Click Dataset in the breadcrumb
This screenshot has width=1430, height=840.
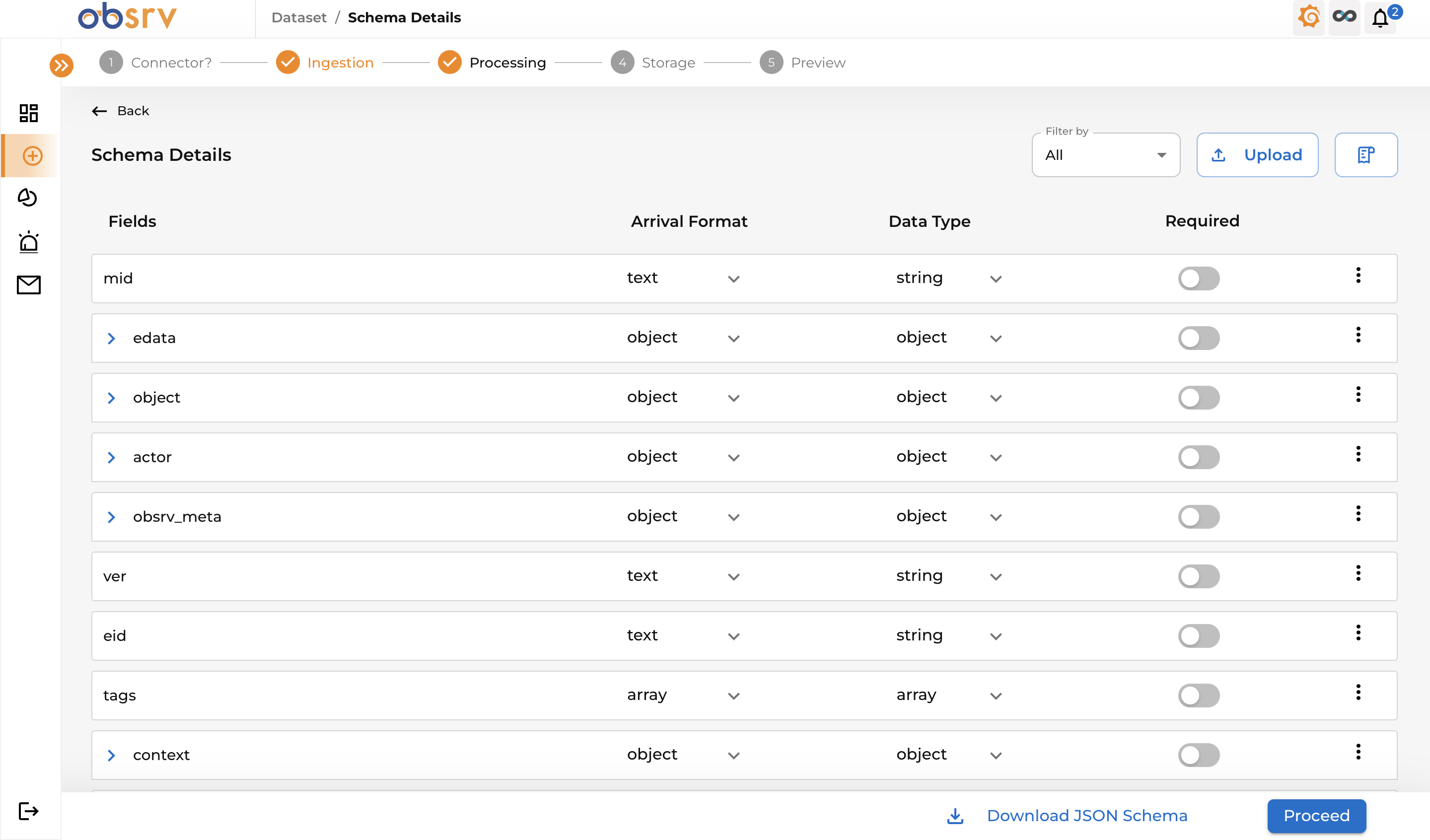point(298,17)
